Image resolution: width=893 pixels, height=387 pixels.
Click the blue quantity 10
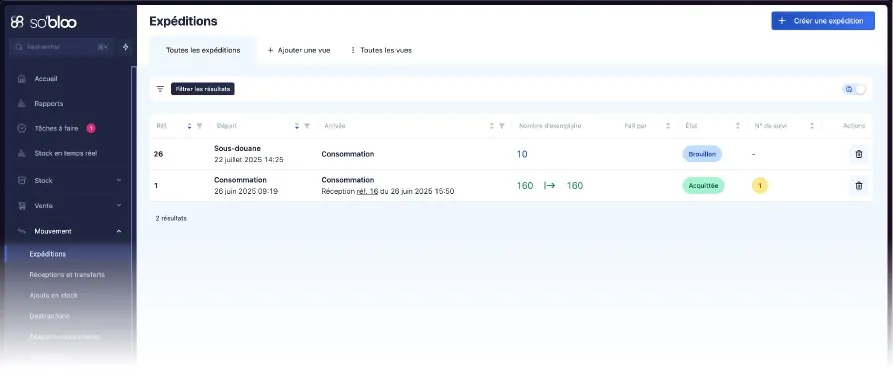point(522,154)
